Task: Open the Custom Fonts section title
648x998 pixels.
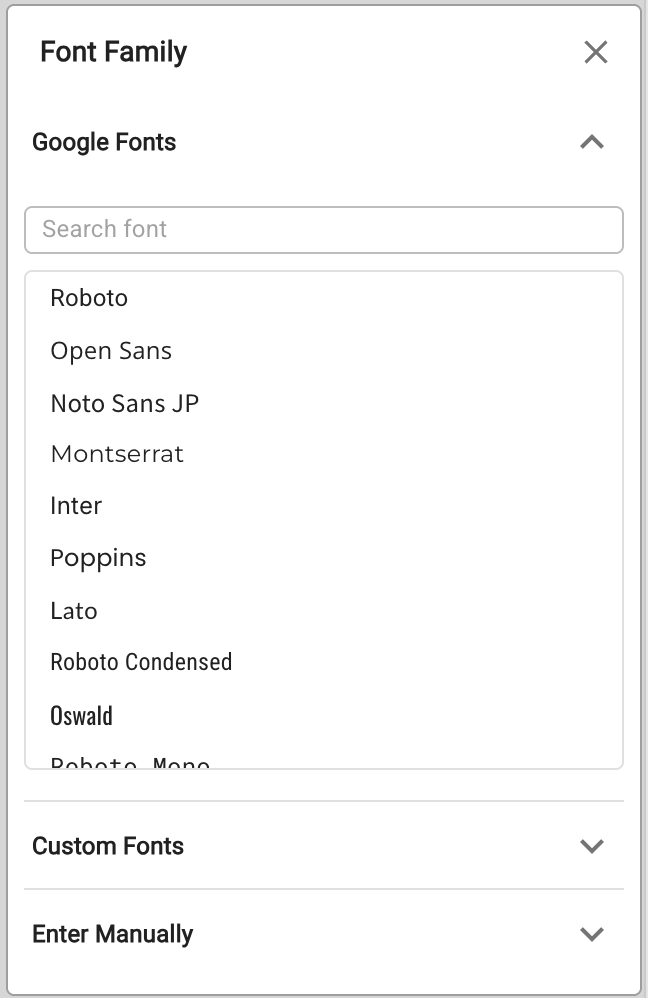Action: (108, 846)
